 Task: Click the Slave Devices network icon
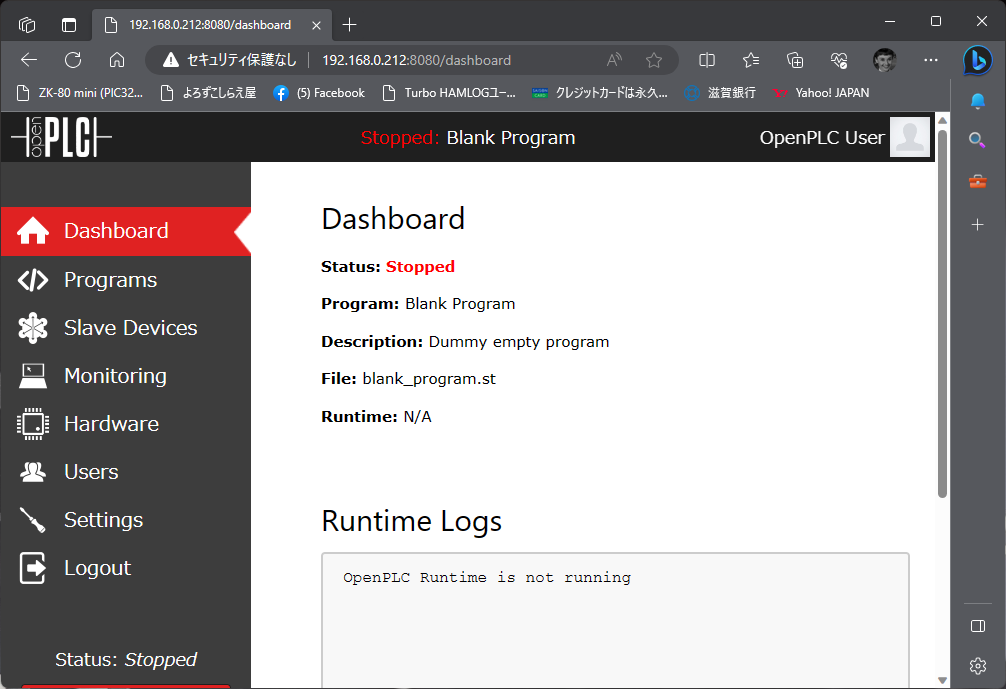[33, 328]
